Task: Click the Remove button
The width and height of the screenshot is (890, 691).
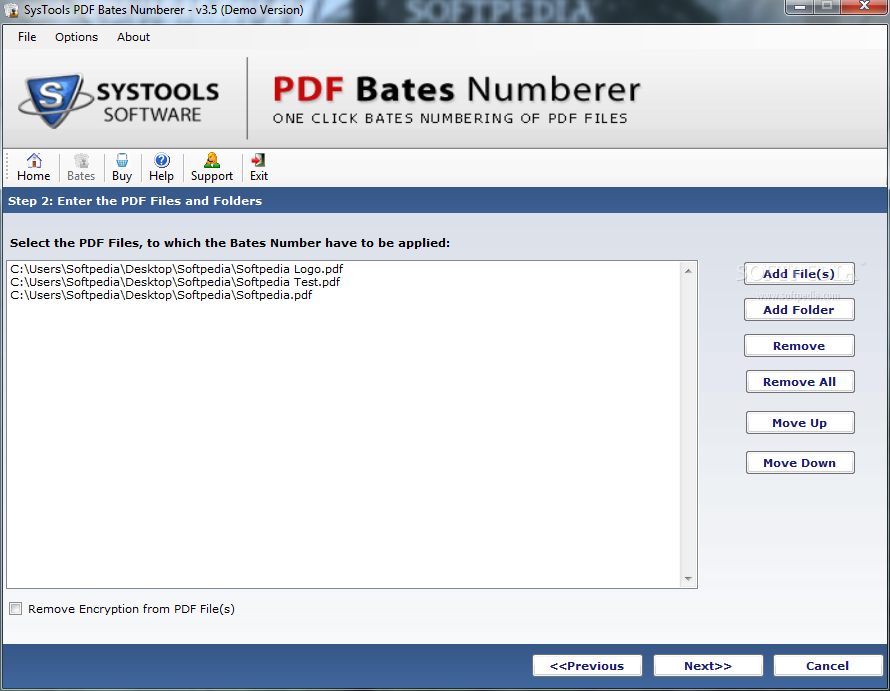Action: click(799, 346)
